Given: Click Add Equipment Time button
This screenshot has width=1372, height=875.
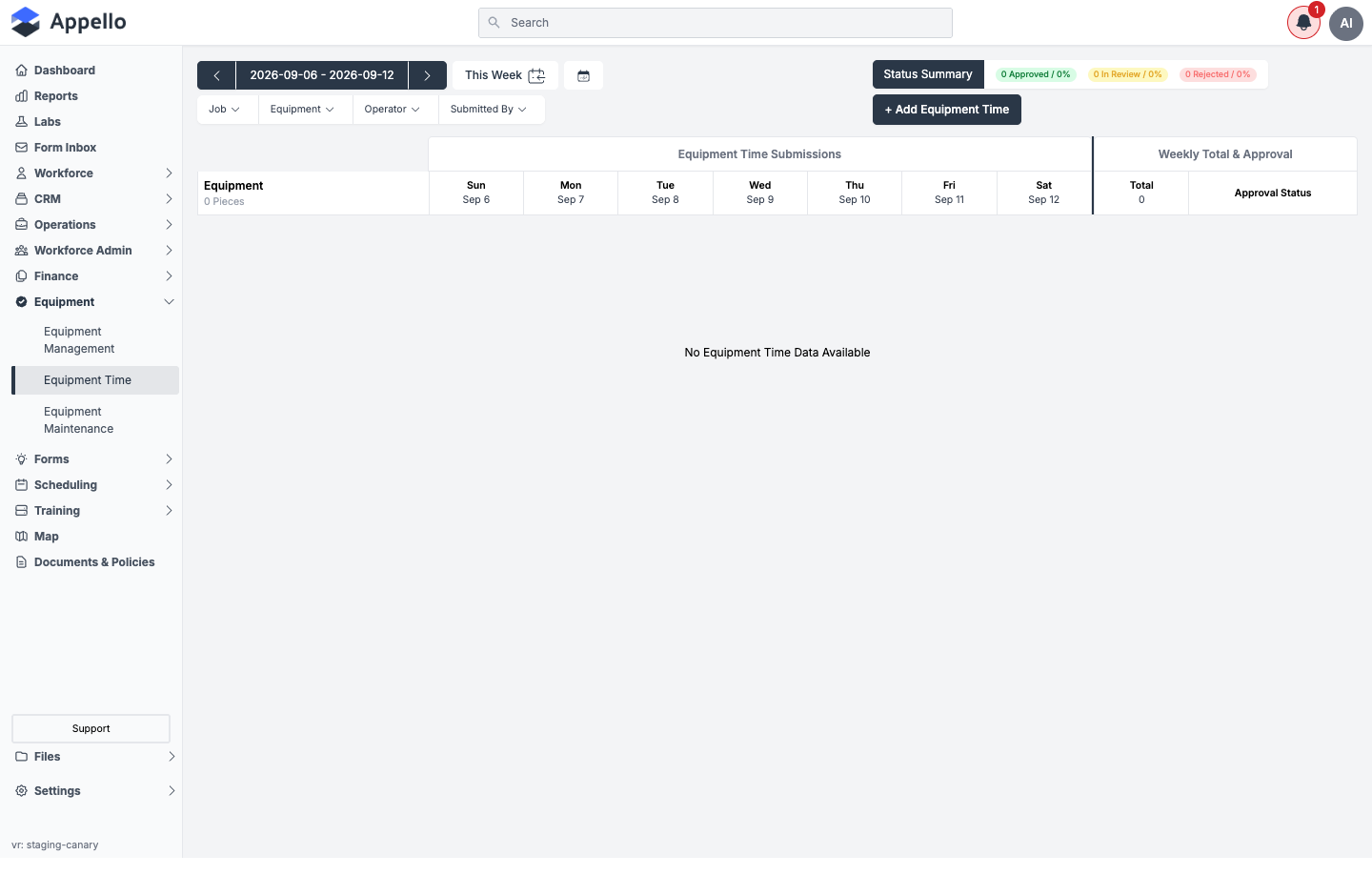Looking at the screenshot, I should 947,110.
